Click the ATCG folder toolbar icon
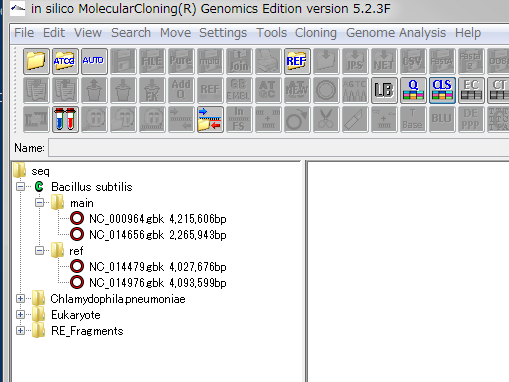This screenshot has height=382, width=509. point(65,61)
